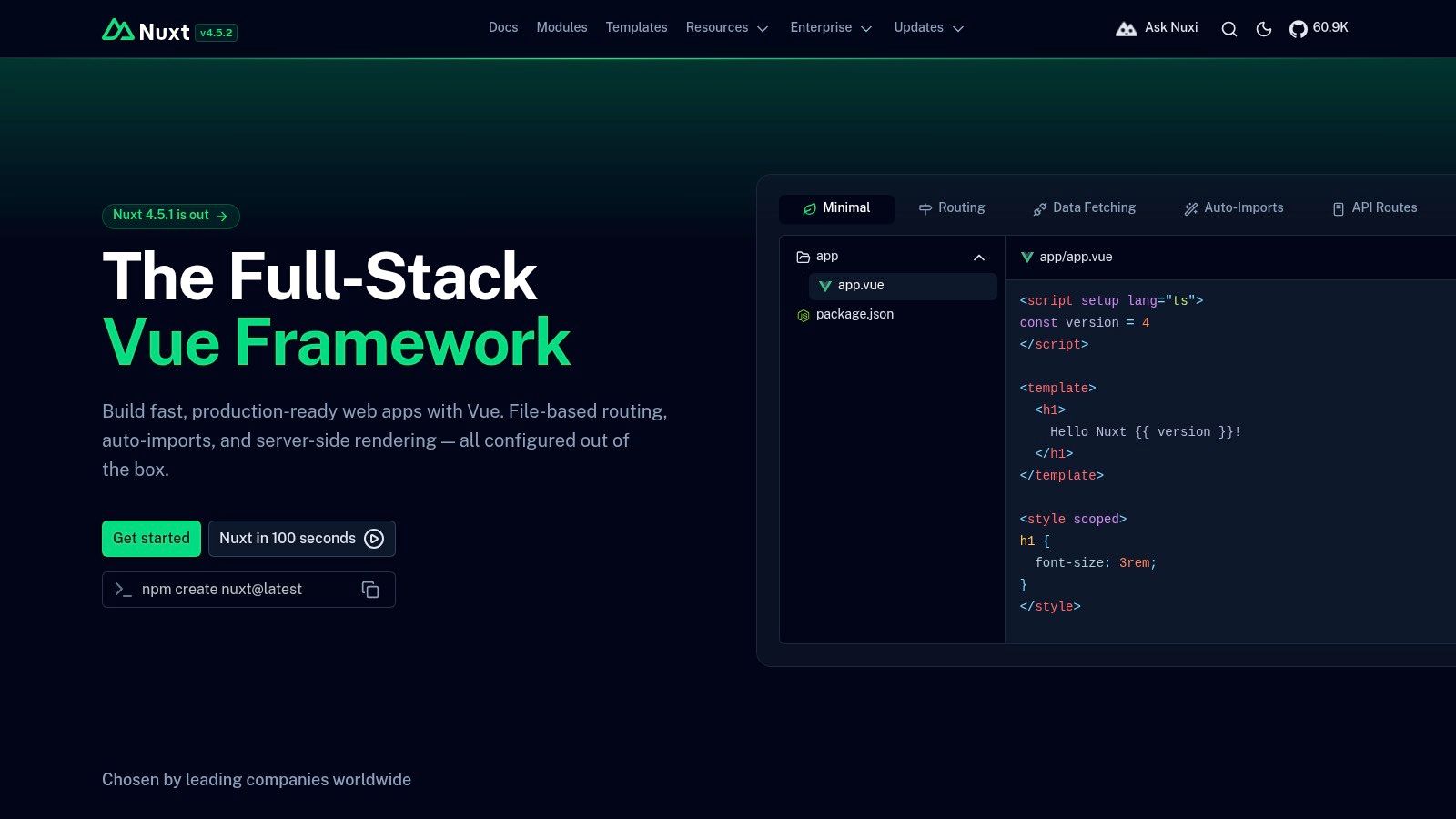
Task: Open the Templates menu item
Action: coord(637,27)
